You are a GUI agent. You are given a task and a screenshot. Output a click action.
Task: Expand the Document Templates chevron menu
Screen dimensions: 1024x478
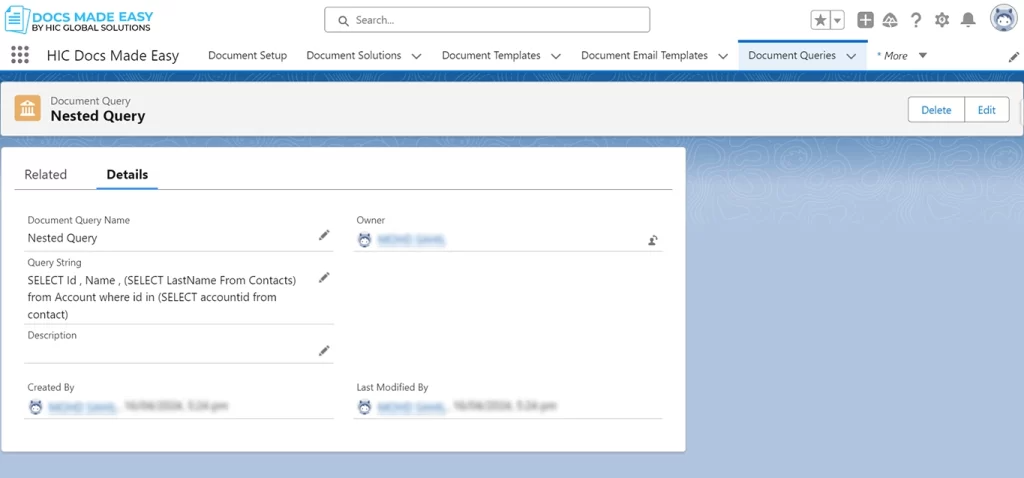point(556,56)
